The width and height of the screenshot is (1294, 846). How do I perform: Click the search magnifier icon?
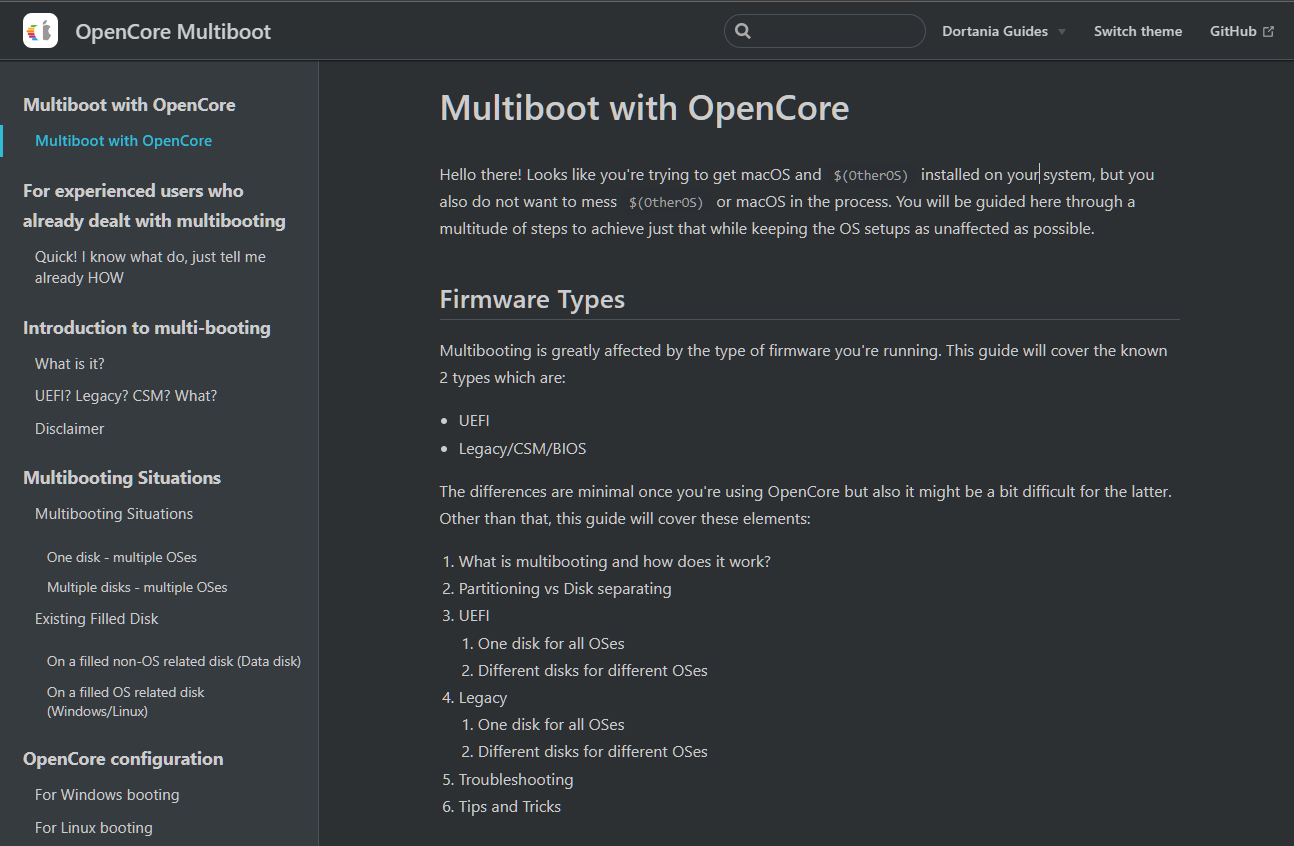coord(743,31)
